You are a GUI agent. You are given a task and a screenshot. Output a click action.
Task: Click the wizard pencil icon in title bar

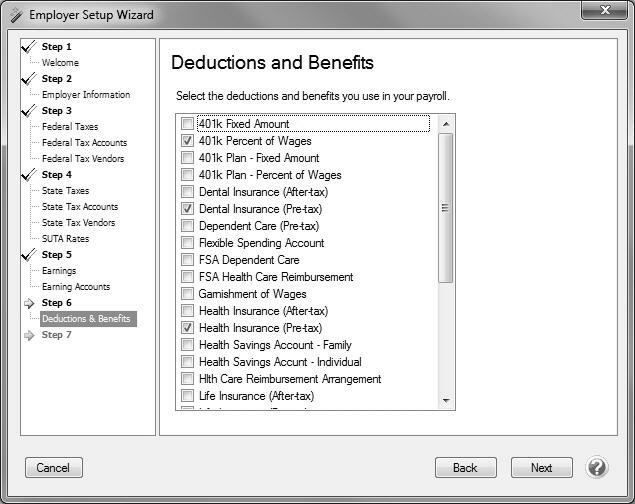click(14, 15)
